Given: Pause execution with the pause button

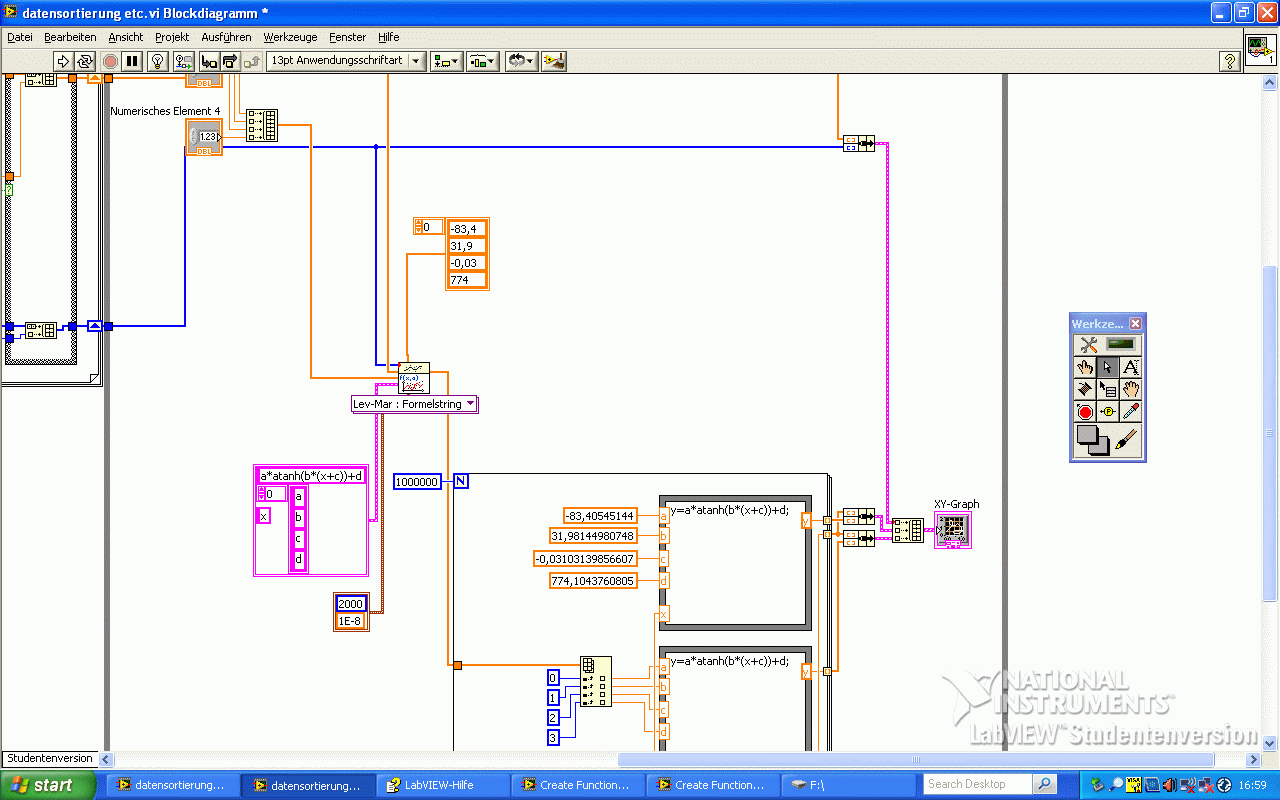Looking at the screenshot, I should (132, 61).
